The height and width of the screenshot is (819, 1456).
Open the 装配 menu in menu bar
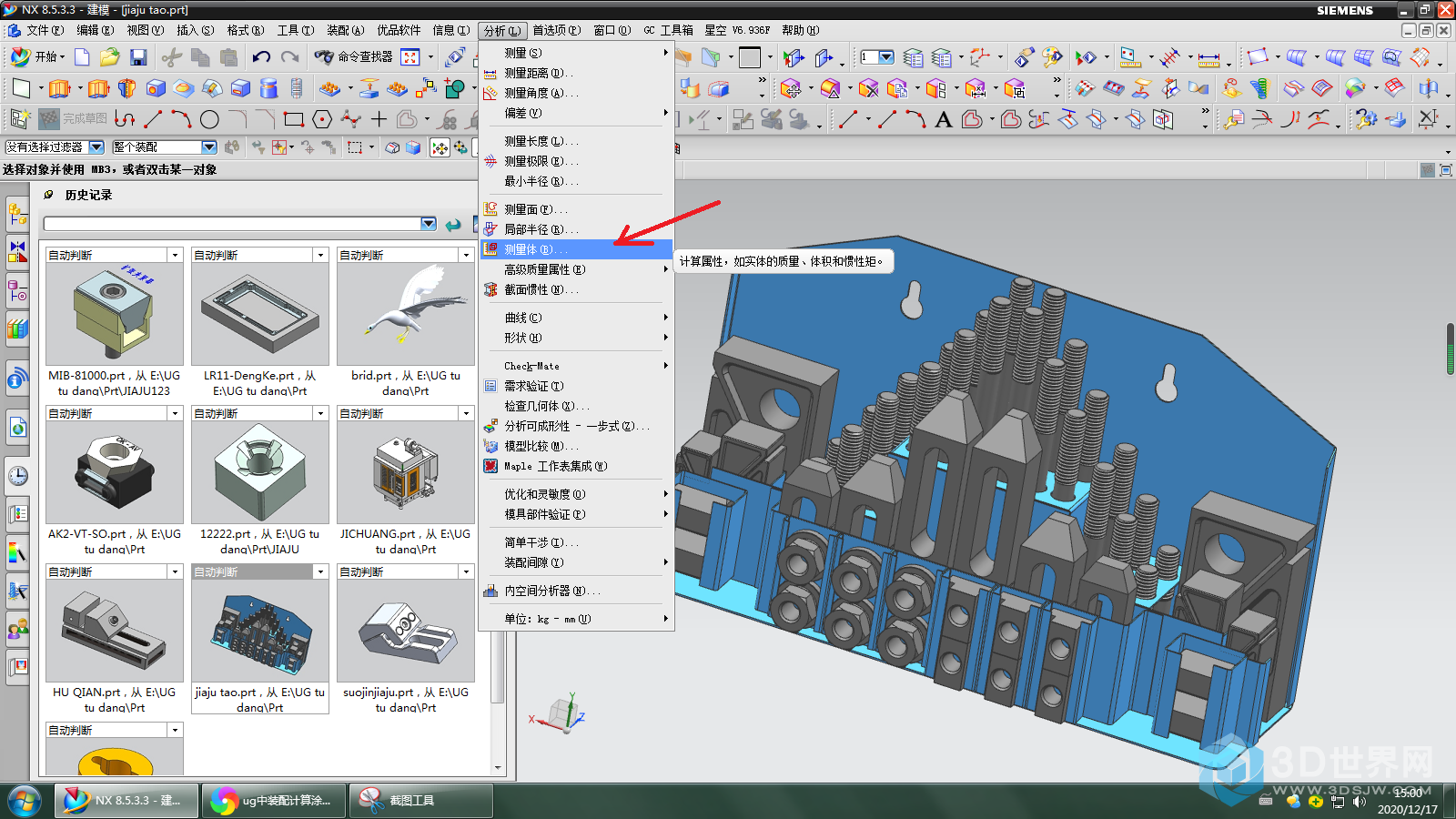pos(345,30)
